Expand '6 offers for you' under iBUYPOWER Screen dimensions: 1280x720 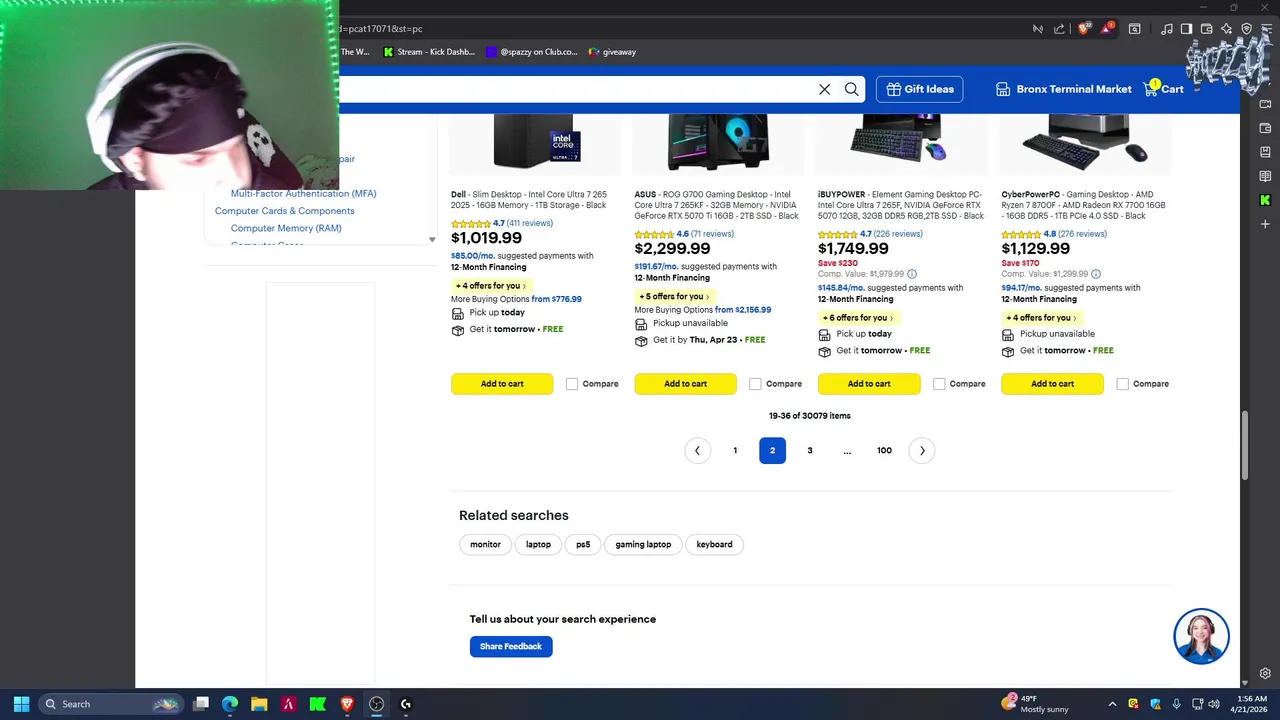tap(858, 318)
